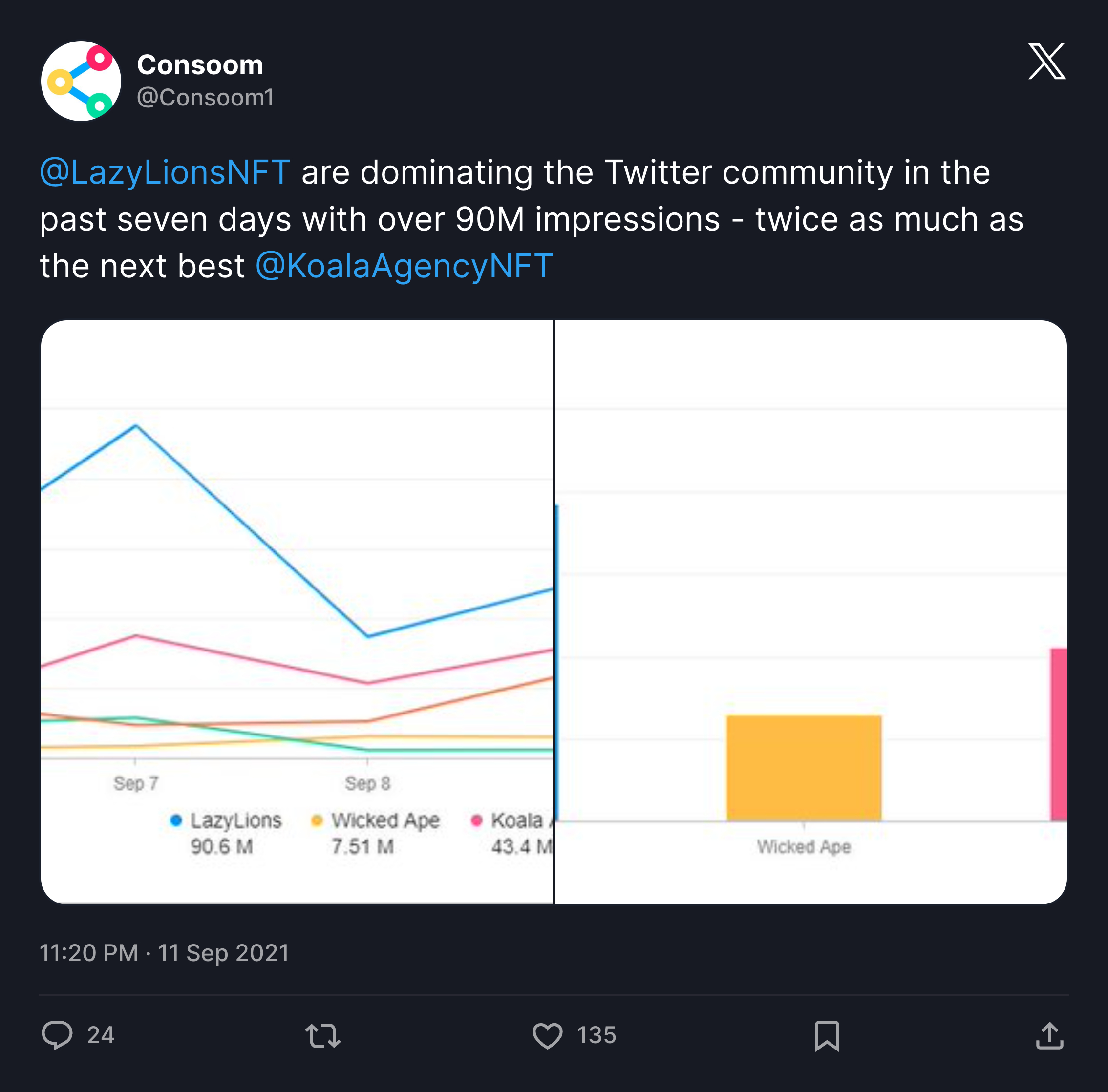Click the orange Wicked Ape bar
The width and height of the screenshot is (1108, 1092).
[804, 768]
